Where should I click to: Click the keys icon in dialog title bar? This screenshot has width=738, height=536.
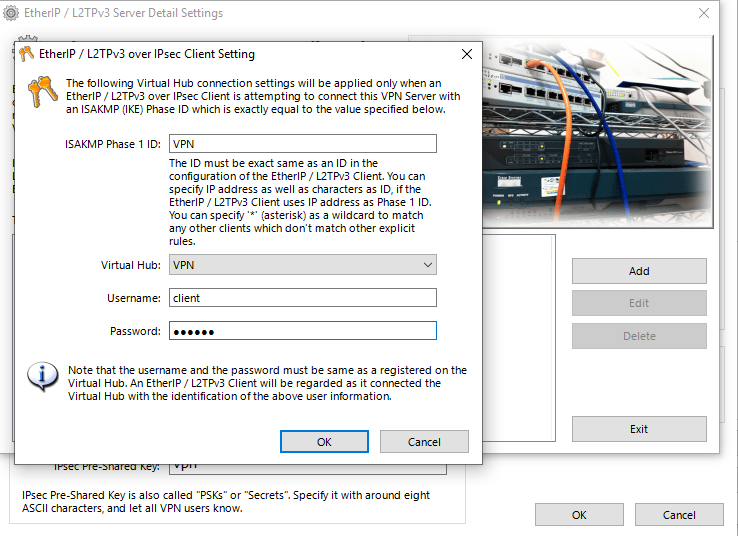[x=27, y=54]
